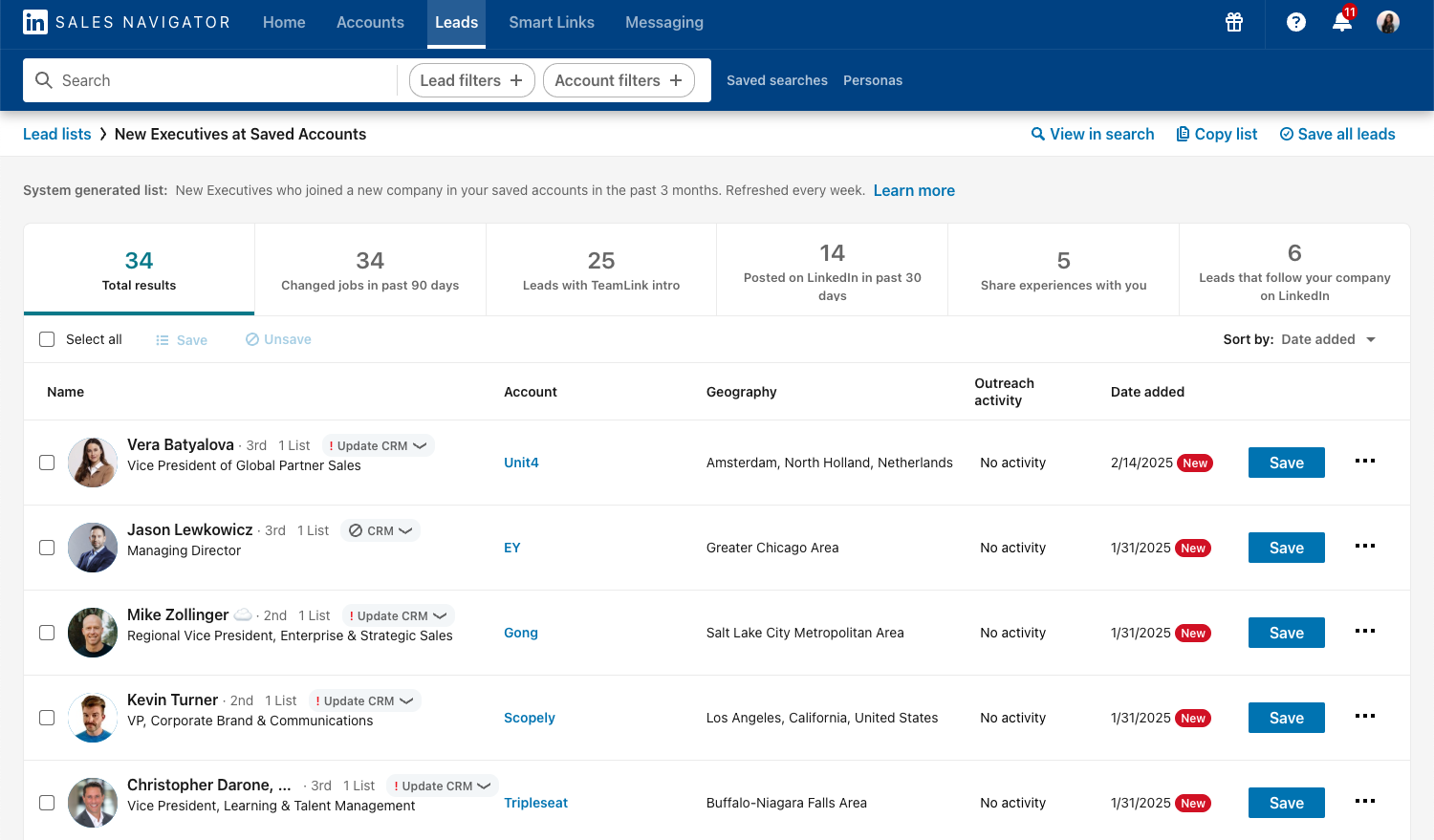Click Kevin Turner's profile photo
Image resolution: width=1434 pixels, height=840 pixels.
(x=93, y=718)
